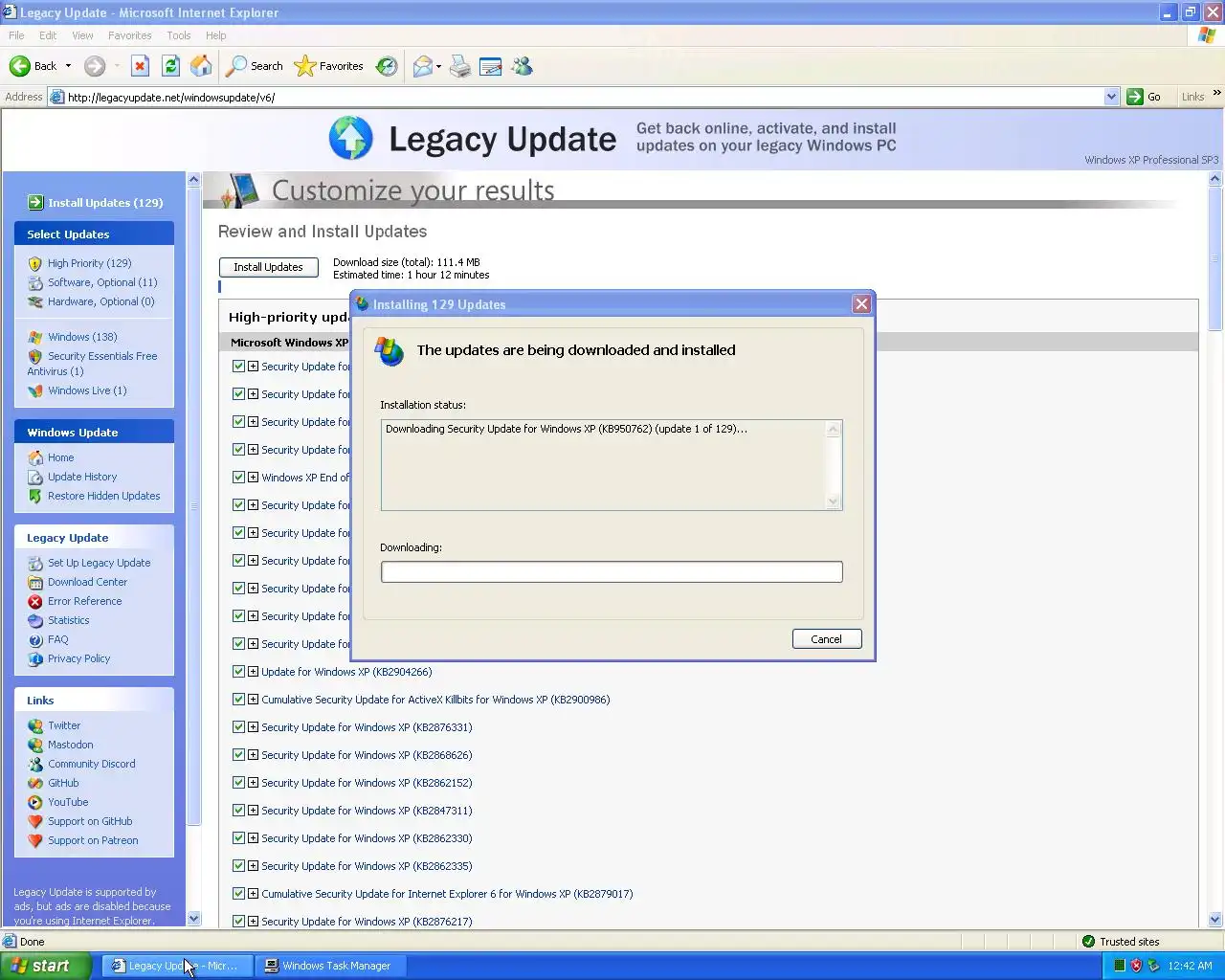This screenshot has width=1225, height=980.
Task: Toggle checkbox for Security Update KB2847311
Action: click(238, 811)
